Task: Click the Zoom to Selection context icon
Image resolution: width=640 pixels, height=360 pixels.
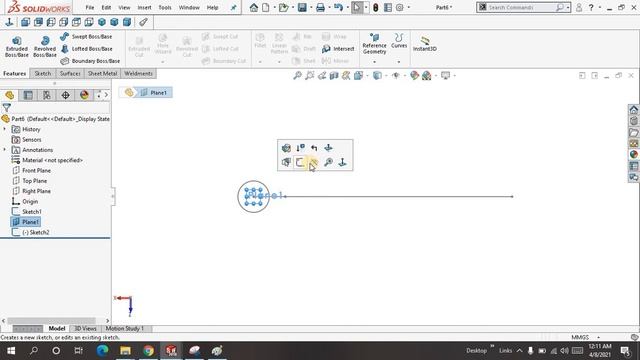Action: (328, 162)
